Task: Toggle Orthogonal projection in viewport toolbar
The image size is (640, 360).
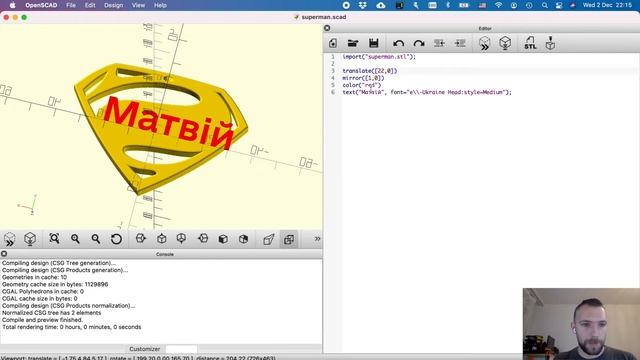Action: pos(289,239)
